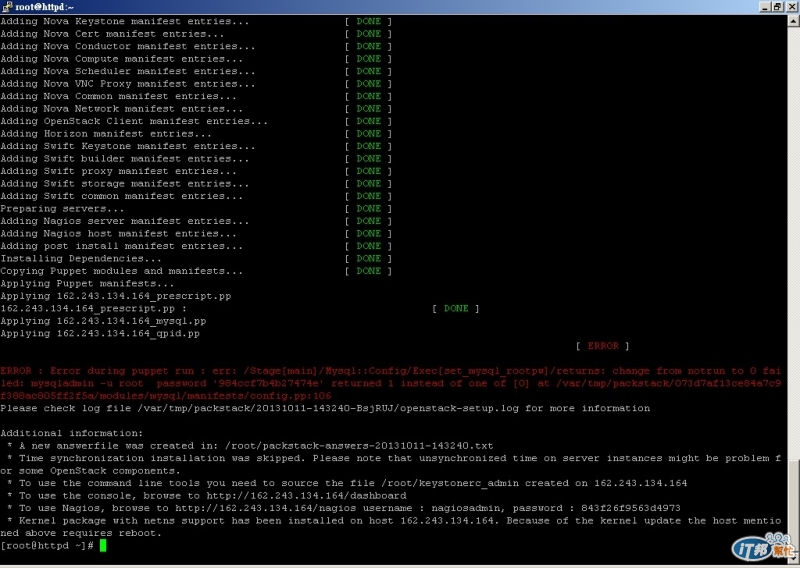
Task: Click the scrollbar up arrow button
Action: pyautogui.click(x=793, y=21)
